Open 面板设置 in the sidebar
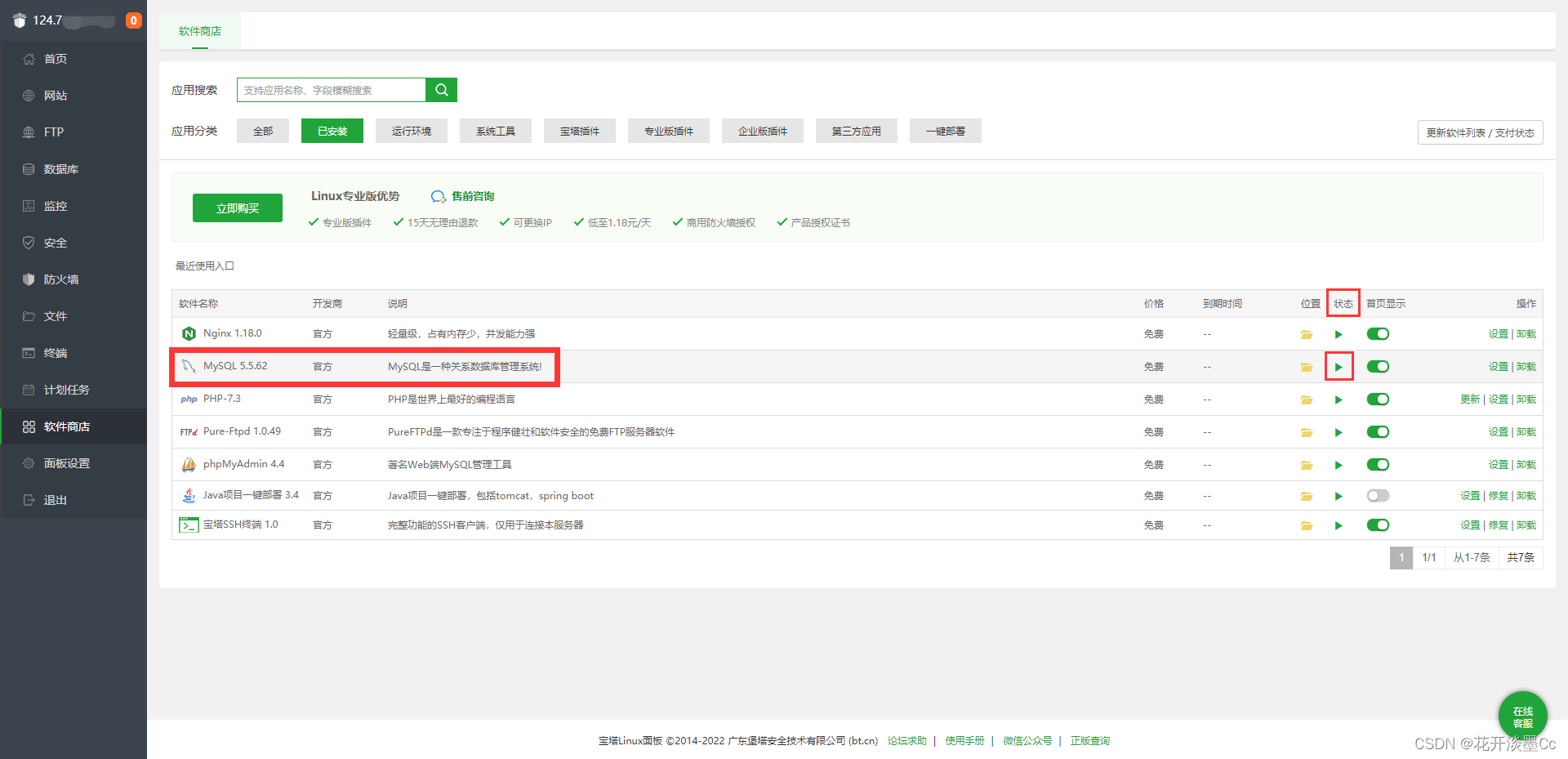1568x759 pixels. tap(73, 463)
